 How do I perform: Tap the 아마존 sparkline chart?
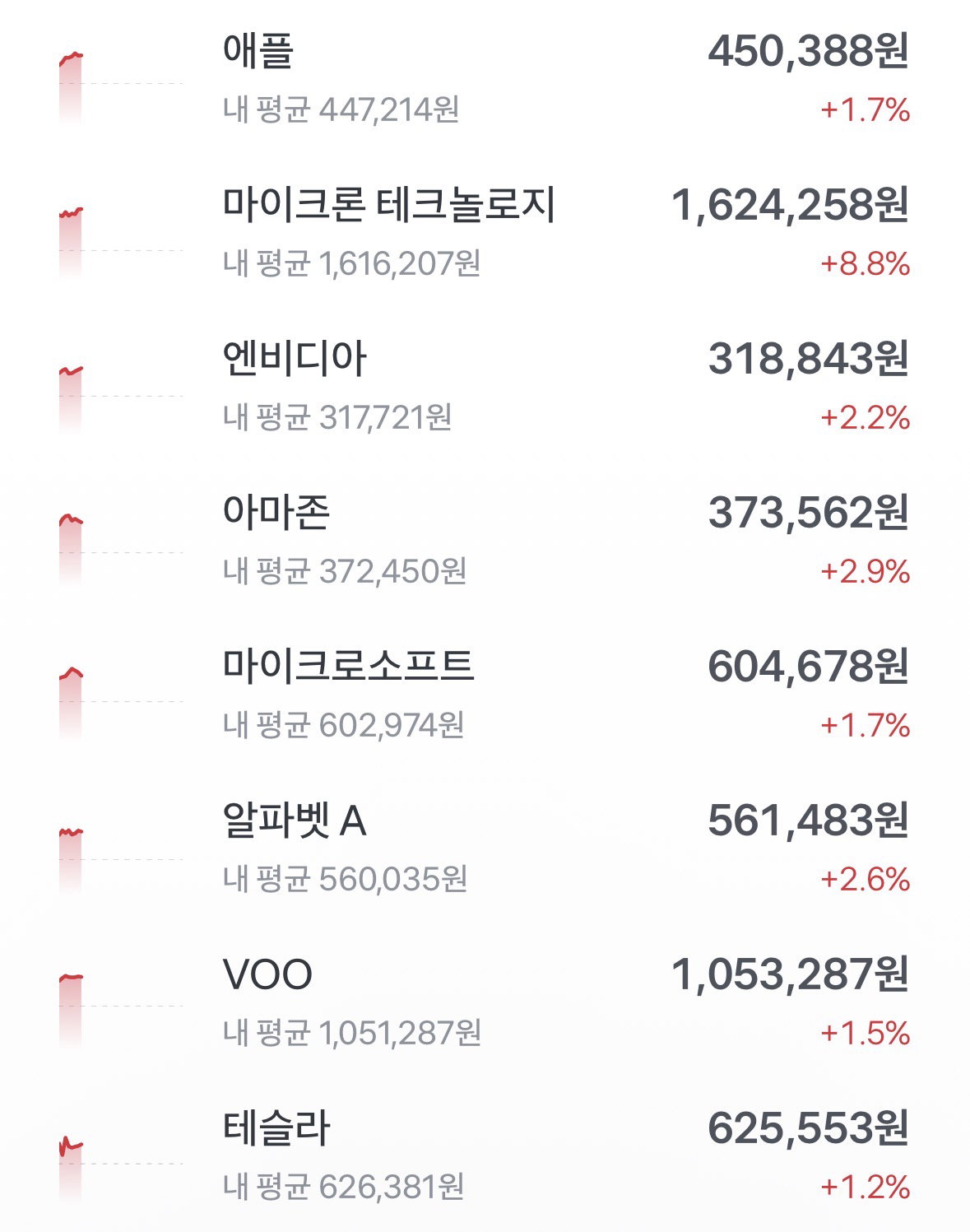[120, 551]
